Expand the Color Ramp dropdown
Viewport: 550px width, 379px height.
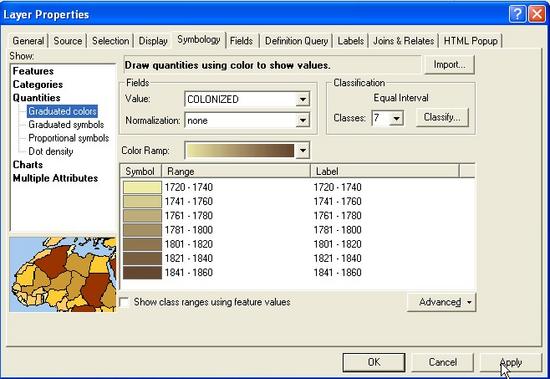coord(302,151)
